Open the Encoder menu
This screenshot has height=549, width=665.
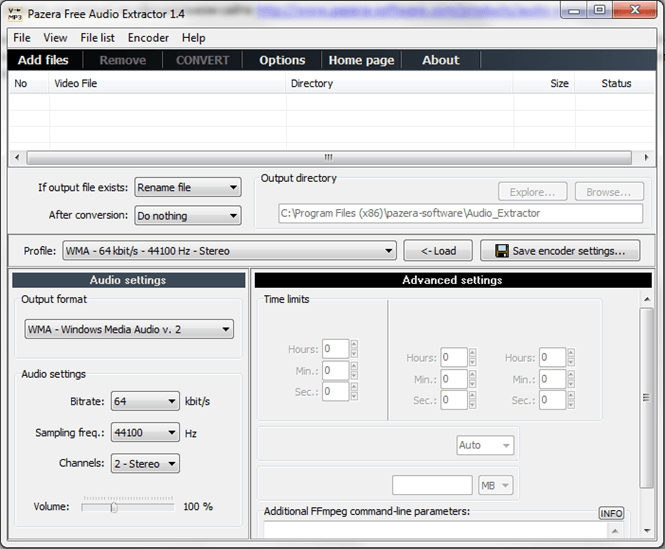(148, 38)
